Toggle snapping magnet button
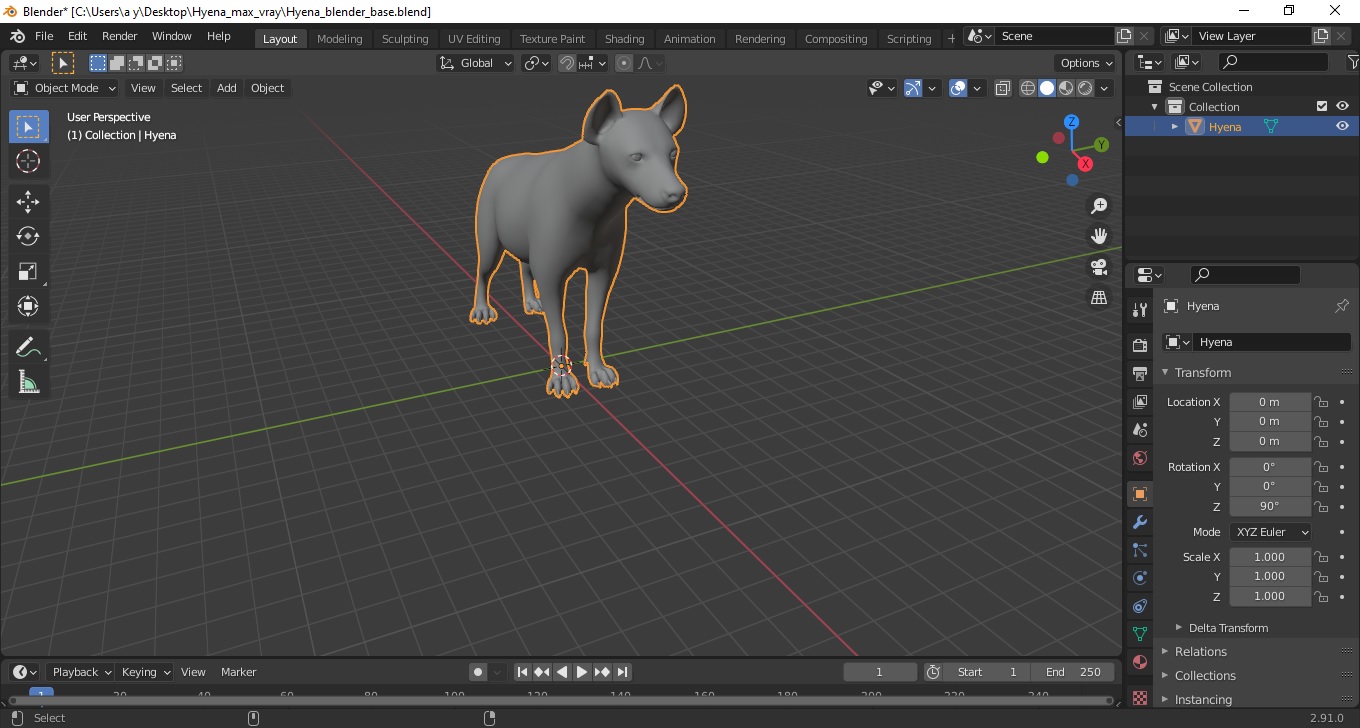 coord(567,63)
